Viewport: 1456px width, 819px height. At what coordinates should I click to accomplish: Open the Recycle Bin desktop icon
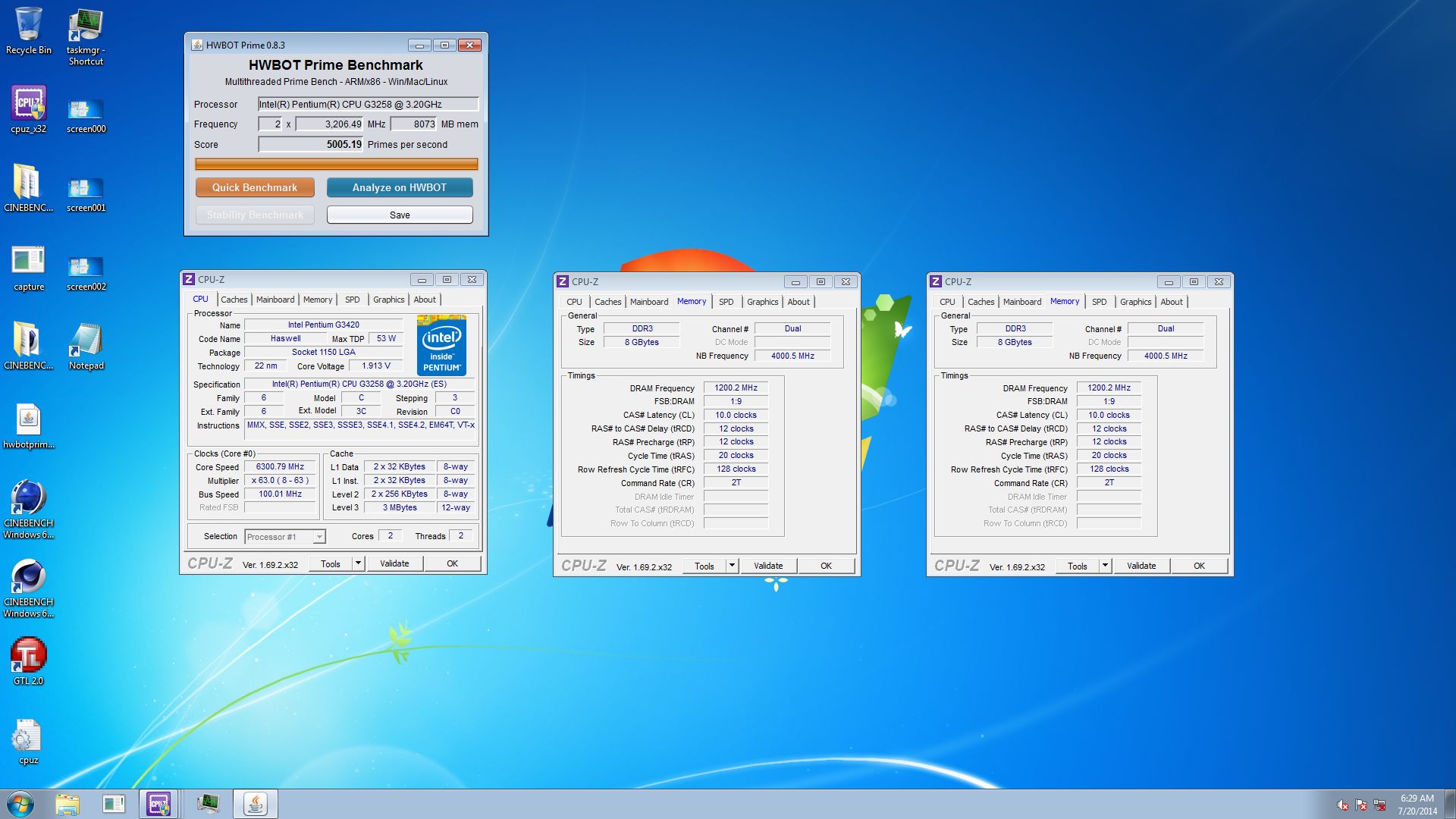(x=29, y=32)
